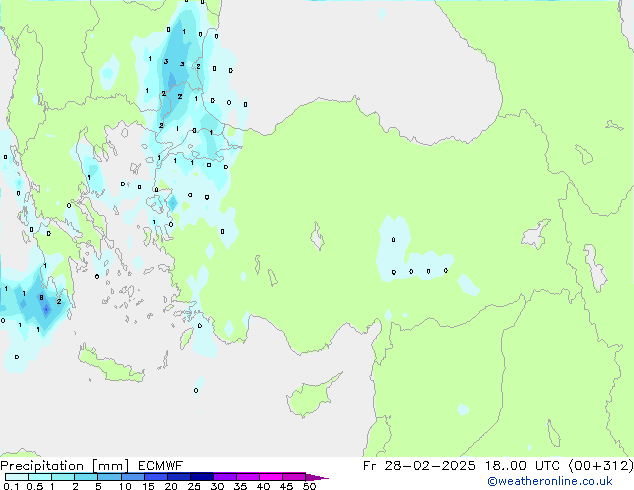Click the date 'Fr 28-02-2025'

[x=419, y=466]
